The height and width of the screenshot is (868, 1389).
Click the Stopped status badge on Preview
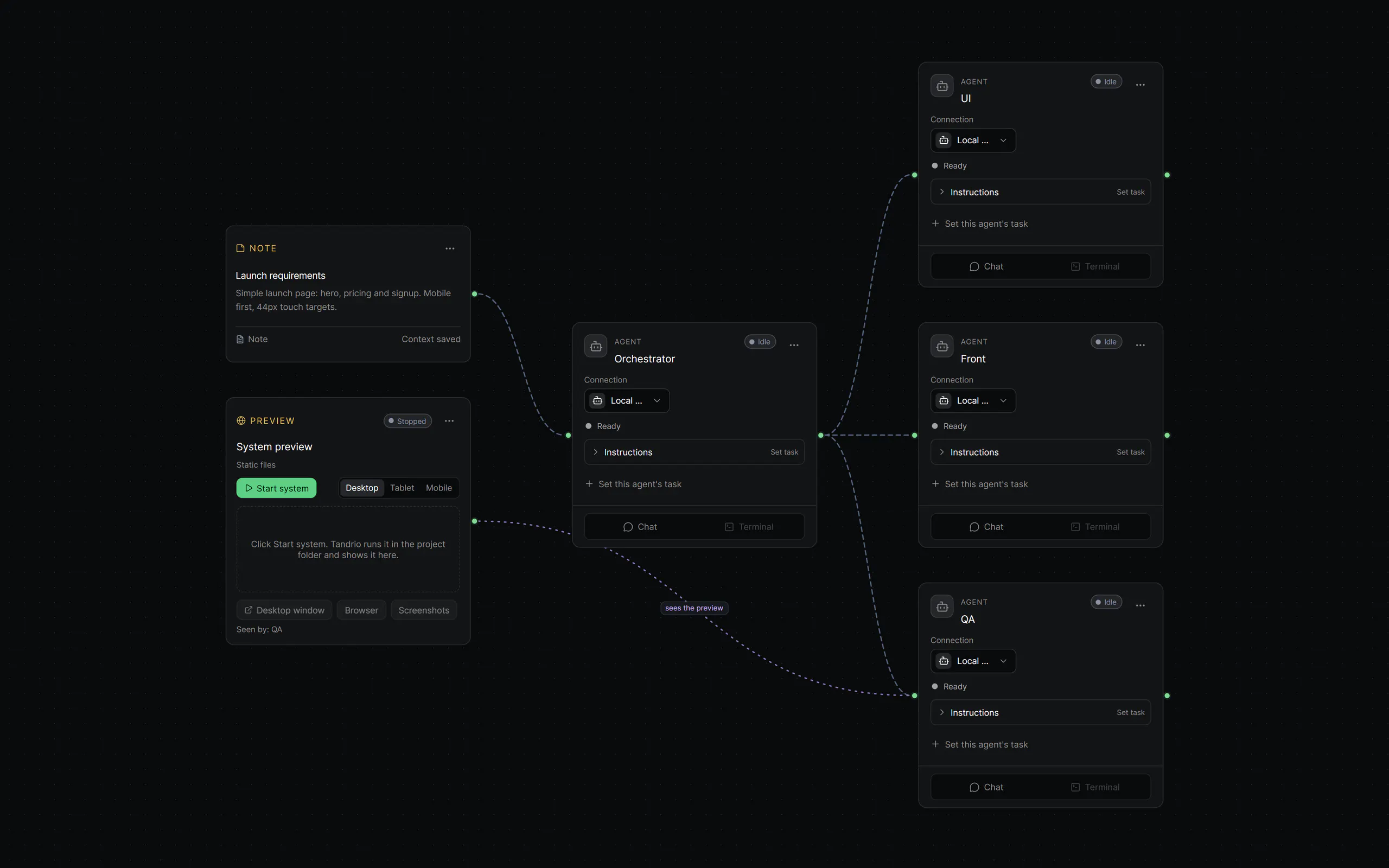coord(407,421)
